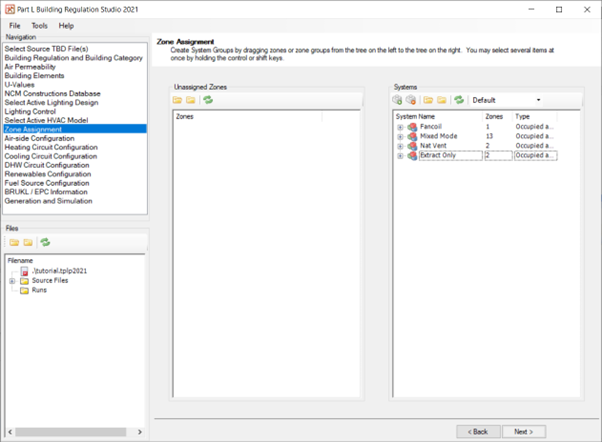Click the remove system group icon
The image size is (602, 442).
click(411, 100)
